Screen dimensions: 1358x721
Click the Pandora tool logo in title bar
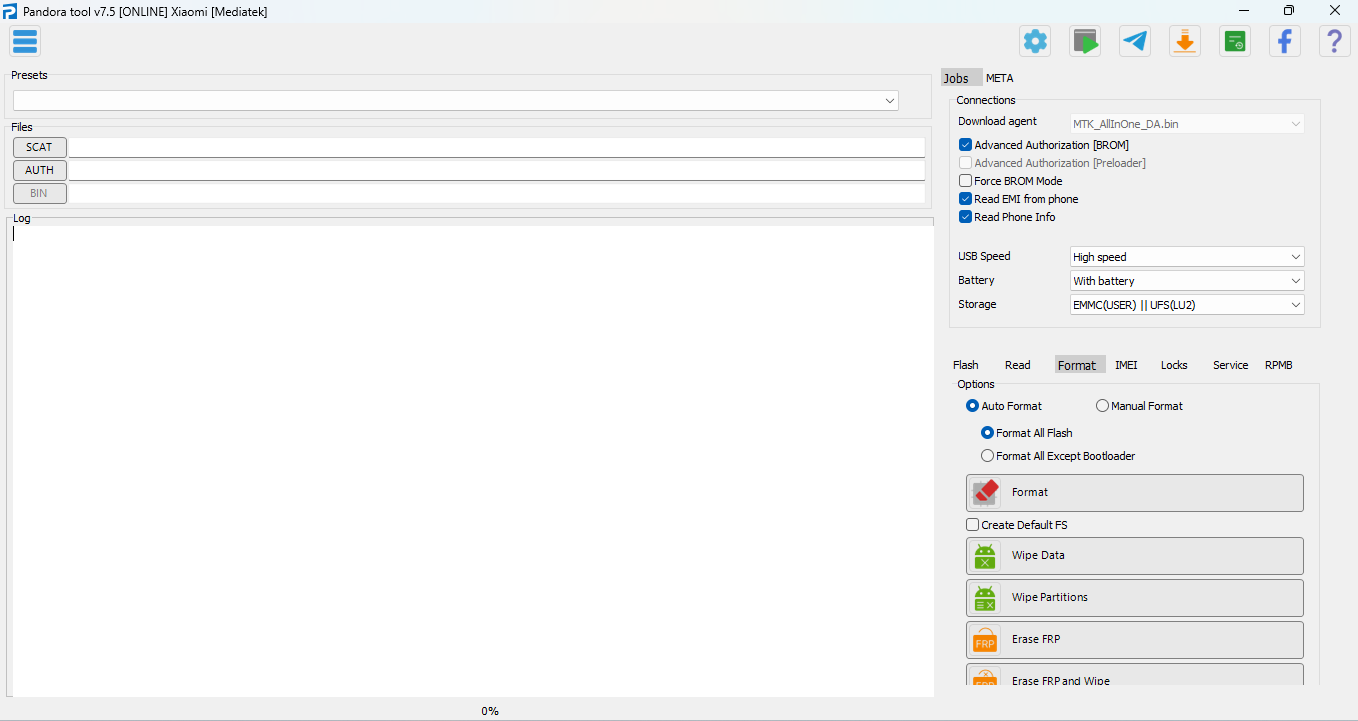pos(10,11)
